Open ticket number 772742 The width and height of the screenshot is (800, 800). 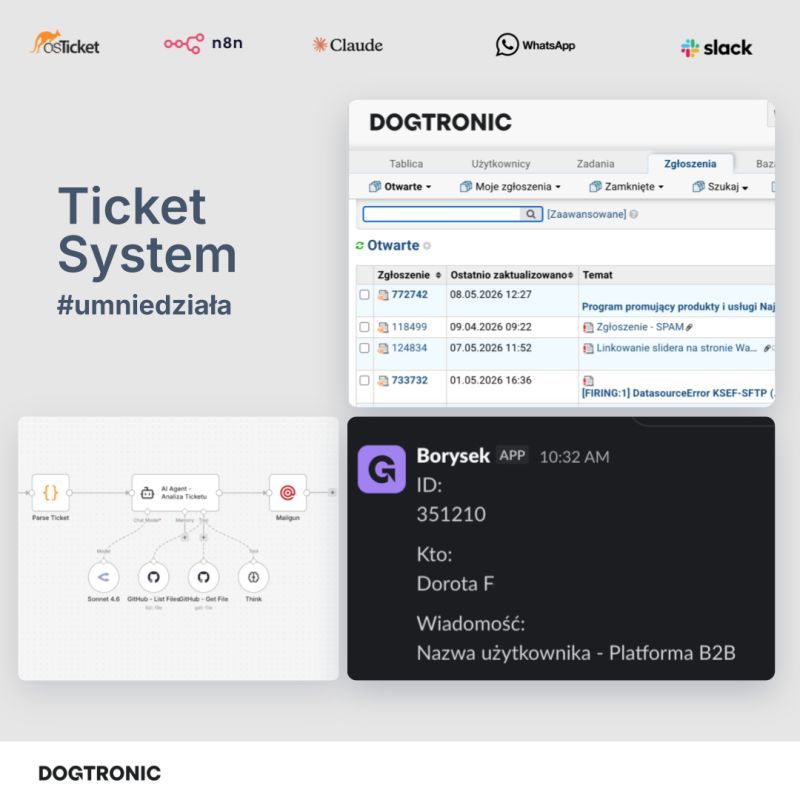[410, 295]
